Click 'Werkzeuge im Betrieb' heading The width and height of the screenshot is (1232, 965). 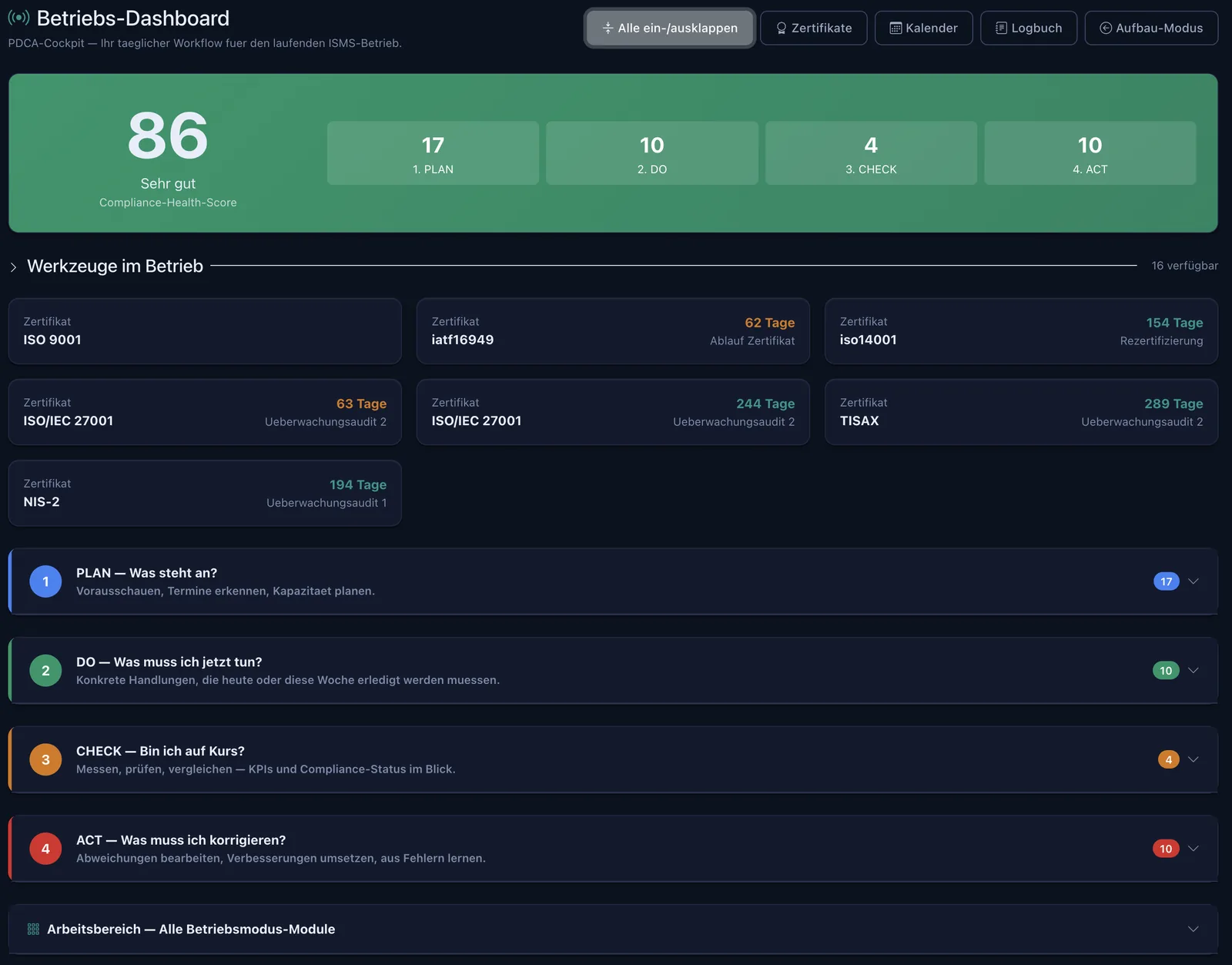click(115, 266)
